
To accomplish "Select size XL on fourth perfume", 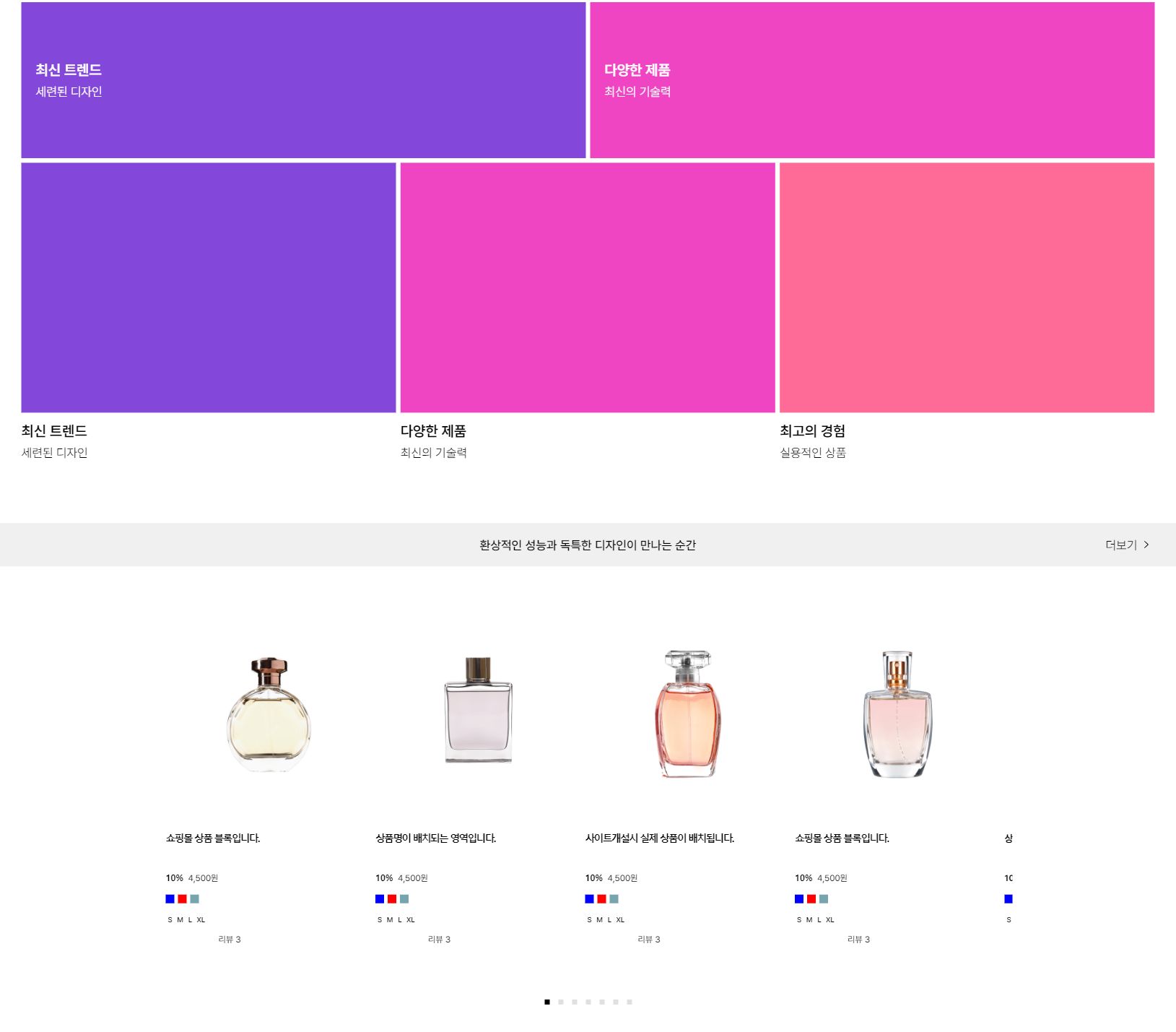I will coord(830,920).
